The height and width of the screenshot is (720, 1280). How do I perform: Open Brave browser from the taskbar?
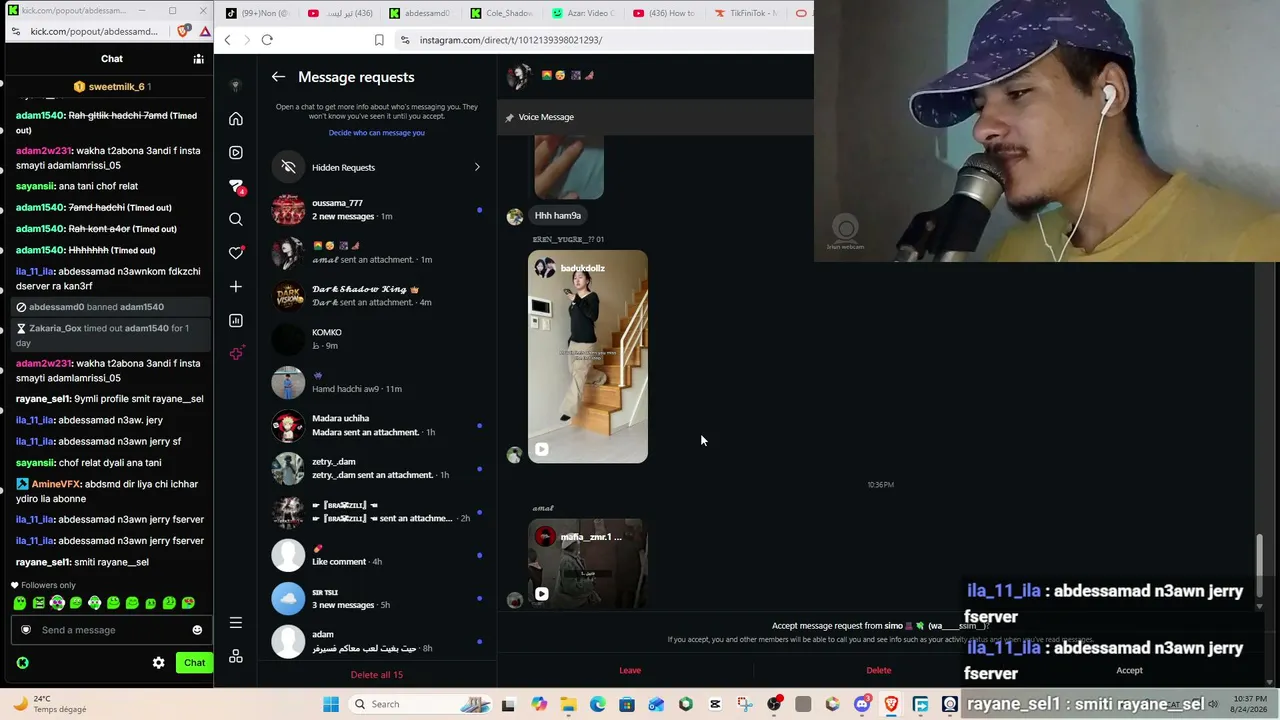coord(891,704)
